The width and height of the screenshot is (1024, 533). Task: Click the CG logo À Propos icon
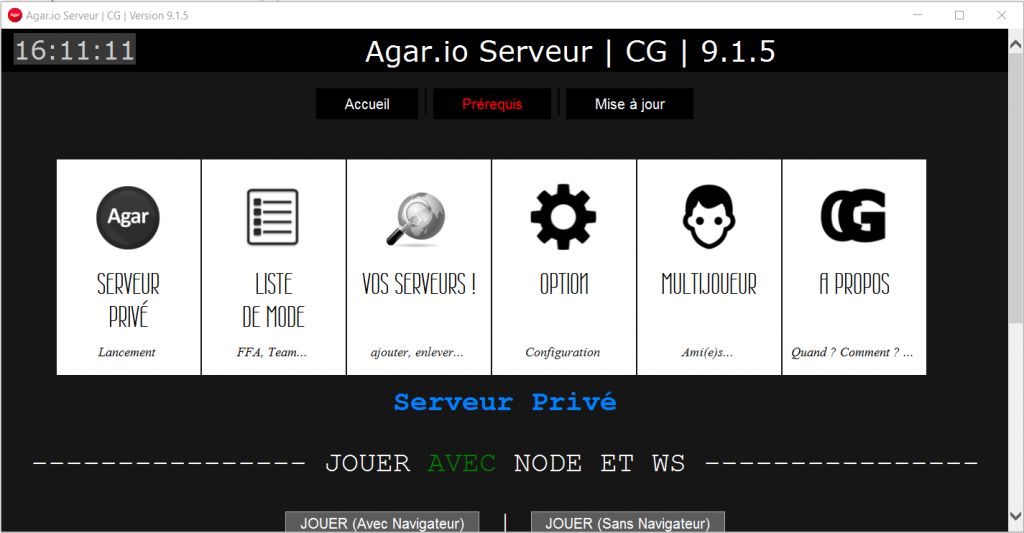click(854, 216)
